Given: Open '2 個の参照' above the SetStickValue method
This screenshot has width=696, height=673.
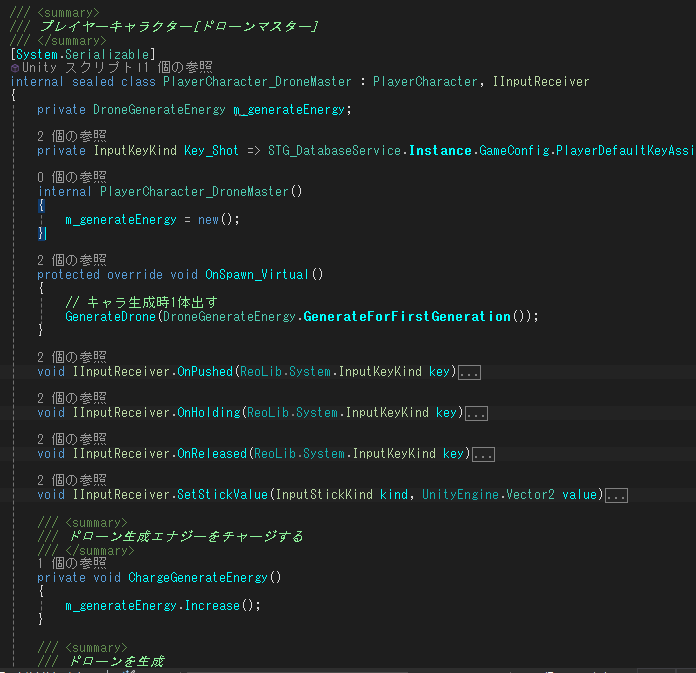Looking at the screenshot, I should coord(72,480).
